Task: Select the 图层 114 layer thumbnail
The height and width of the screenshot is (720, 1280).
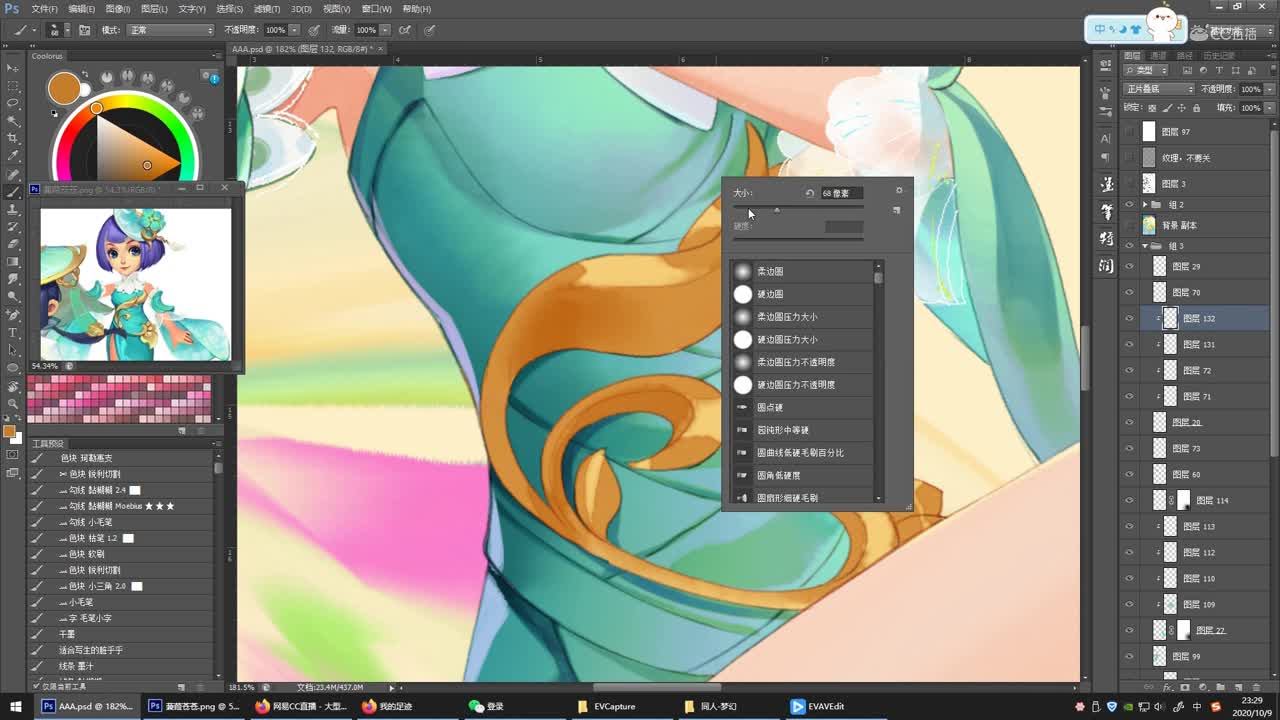Action: click(x=1159, y=500)
